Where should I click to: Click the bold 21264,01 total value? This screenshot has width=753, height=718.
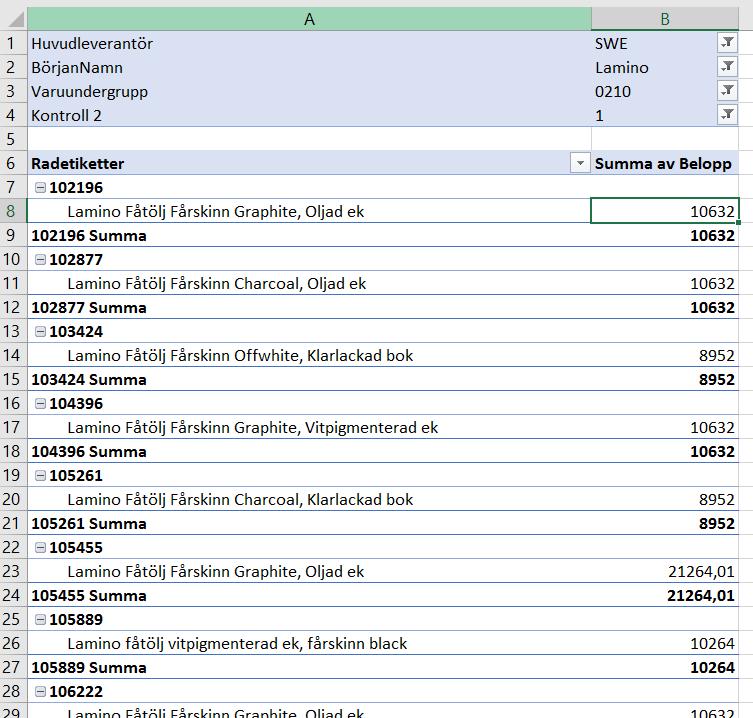701,596
